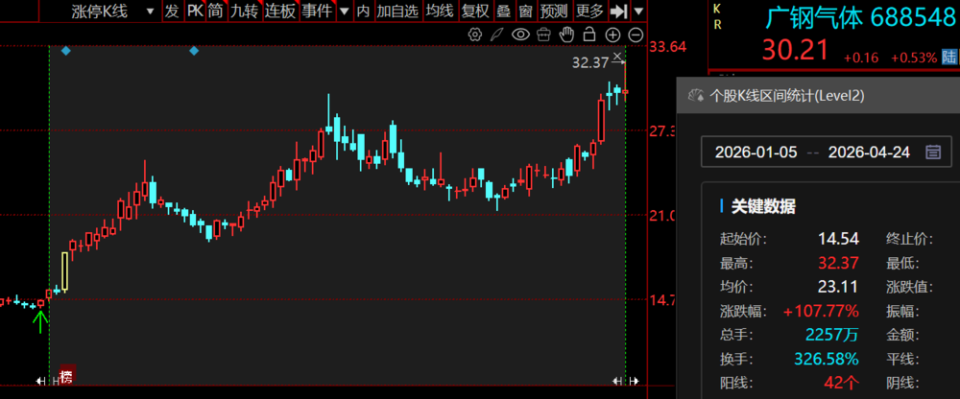This screenshot has height=399, width=960.
Task: Click the percent change +0.53%
Action: tap(913, 58)
